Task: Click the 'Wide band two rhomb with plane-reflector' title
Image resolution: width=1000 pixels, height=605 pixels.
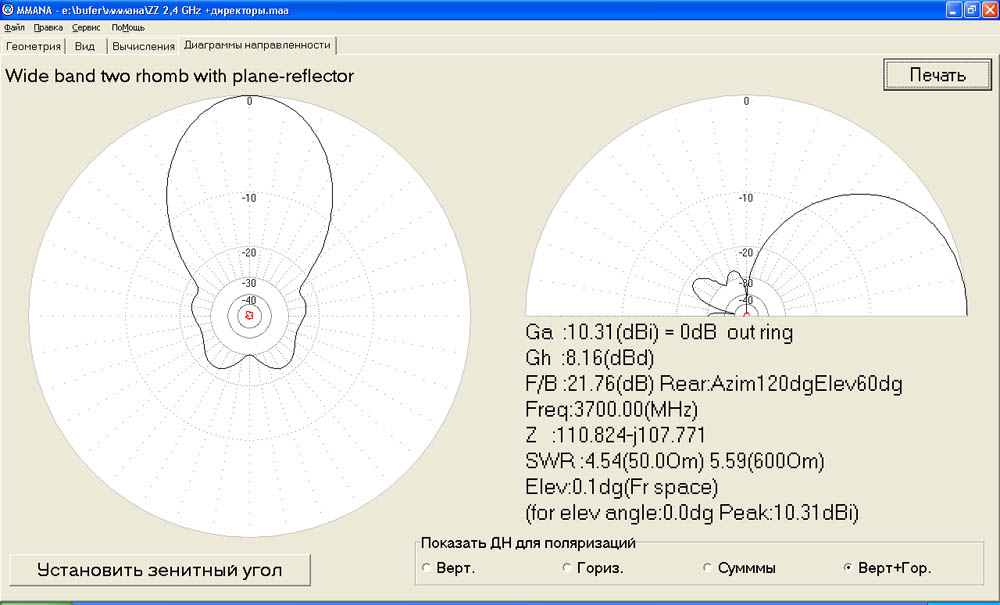Action: (x=179, y=76)
